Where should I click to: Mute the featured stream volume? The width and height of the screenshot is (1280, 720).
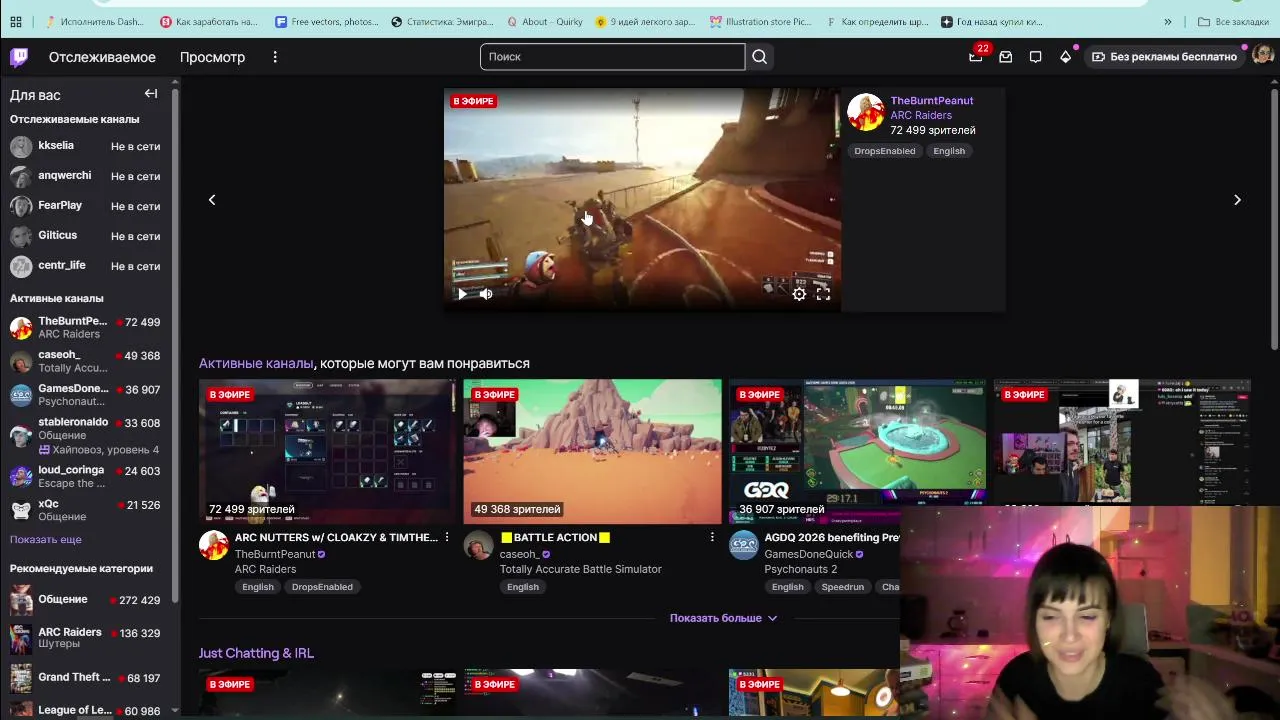coord(486,294)
